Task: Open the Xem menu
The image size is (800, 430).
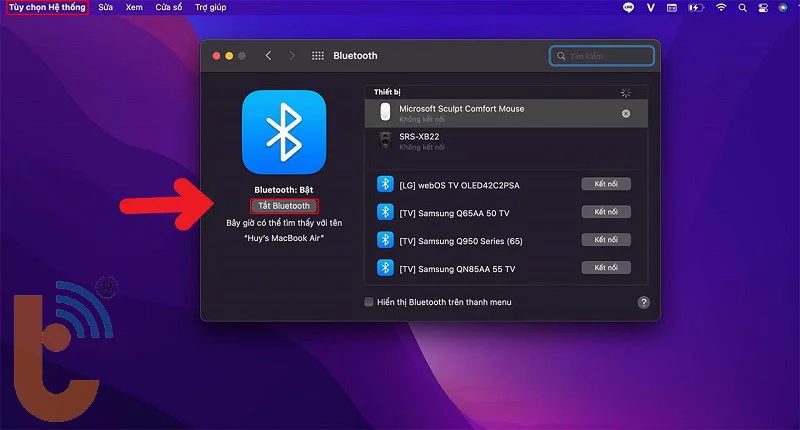Action: (x=134, y=7)
